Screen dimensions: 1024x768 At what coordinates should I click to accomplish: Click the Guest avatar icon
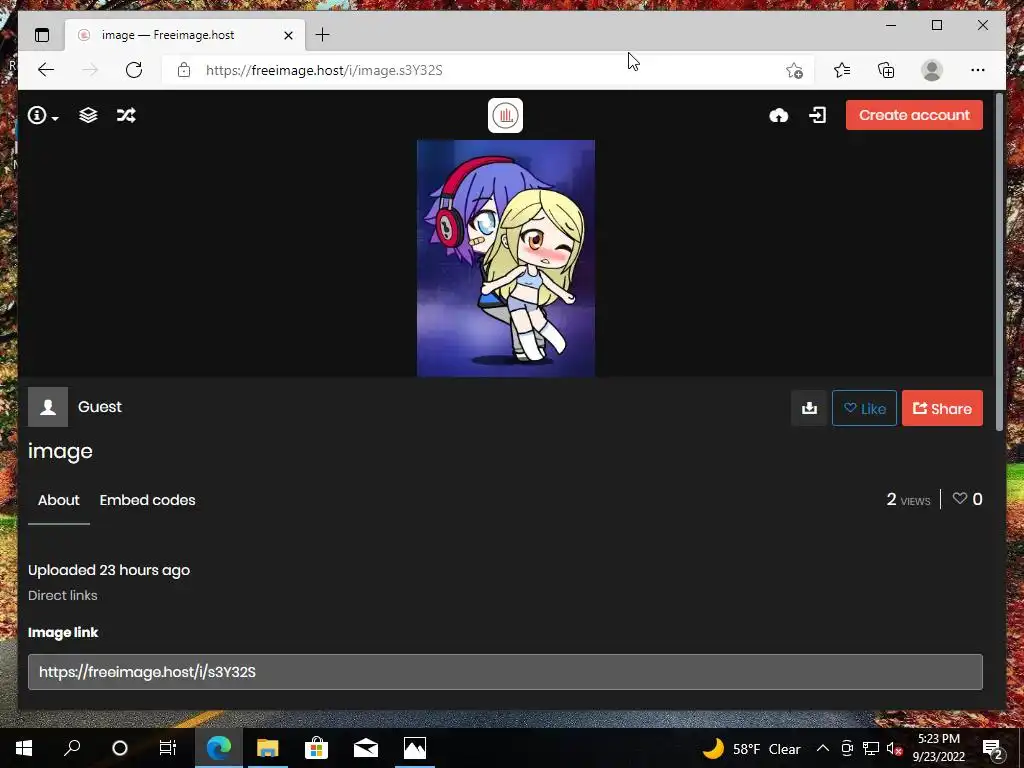point(48,407)
